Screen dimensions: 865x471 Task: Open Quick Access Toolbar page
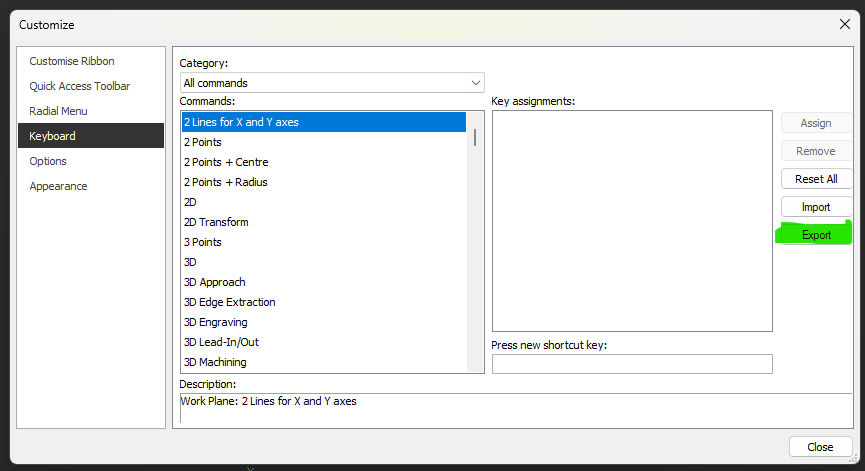tap(79, 86)
